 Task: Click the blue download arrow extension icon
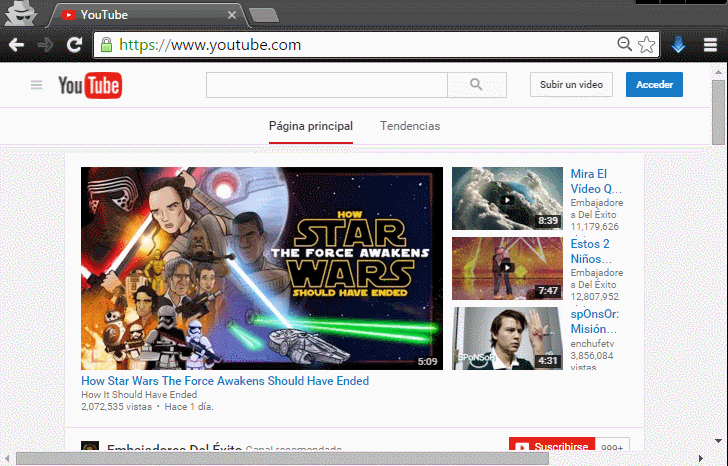(678, 45)
